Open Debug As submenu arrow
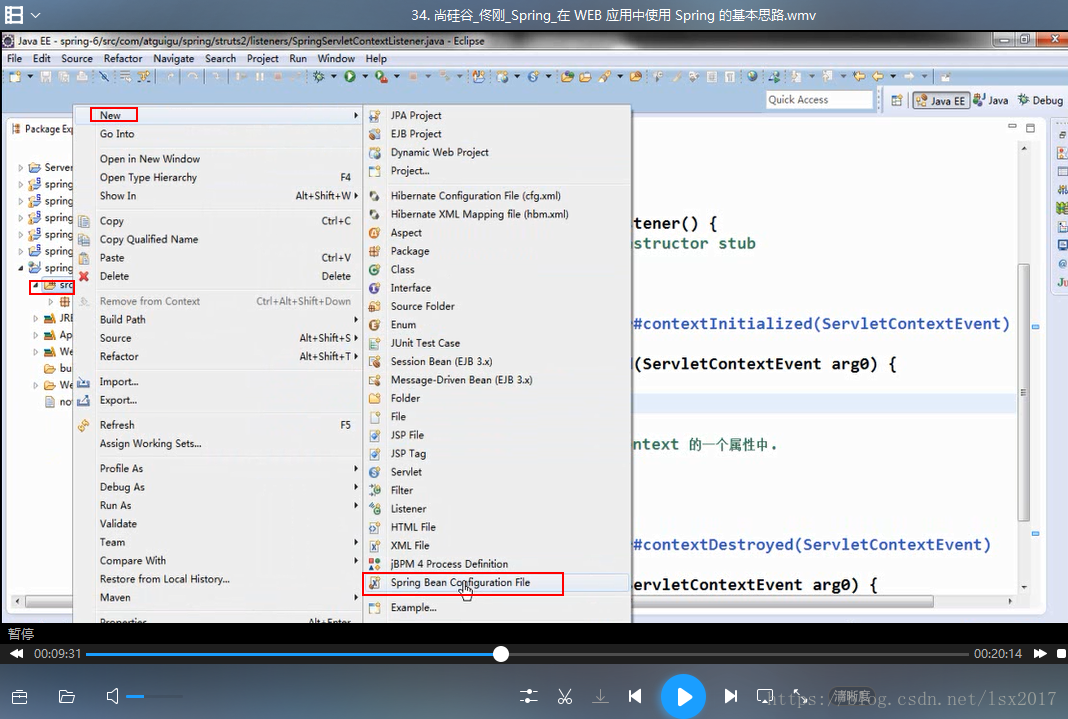The height and width of the screenshot is (719, 1068). pyautogui.click(x=356, y=487)
